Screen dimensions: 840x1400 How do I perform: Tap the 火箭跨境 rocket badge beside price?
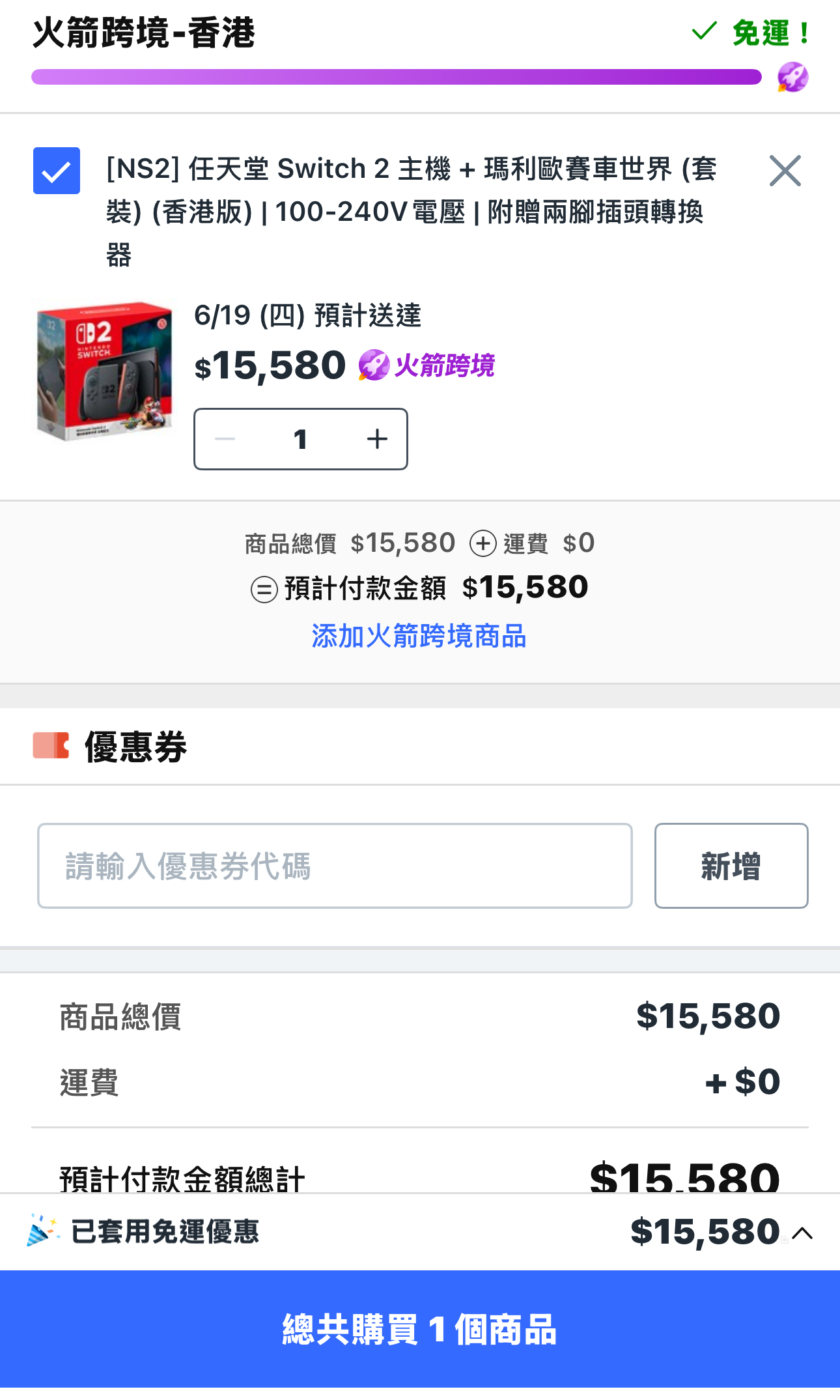coord(427,365)
